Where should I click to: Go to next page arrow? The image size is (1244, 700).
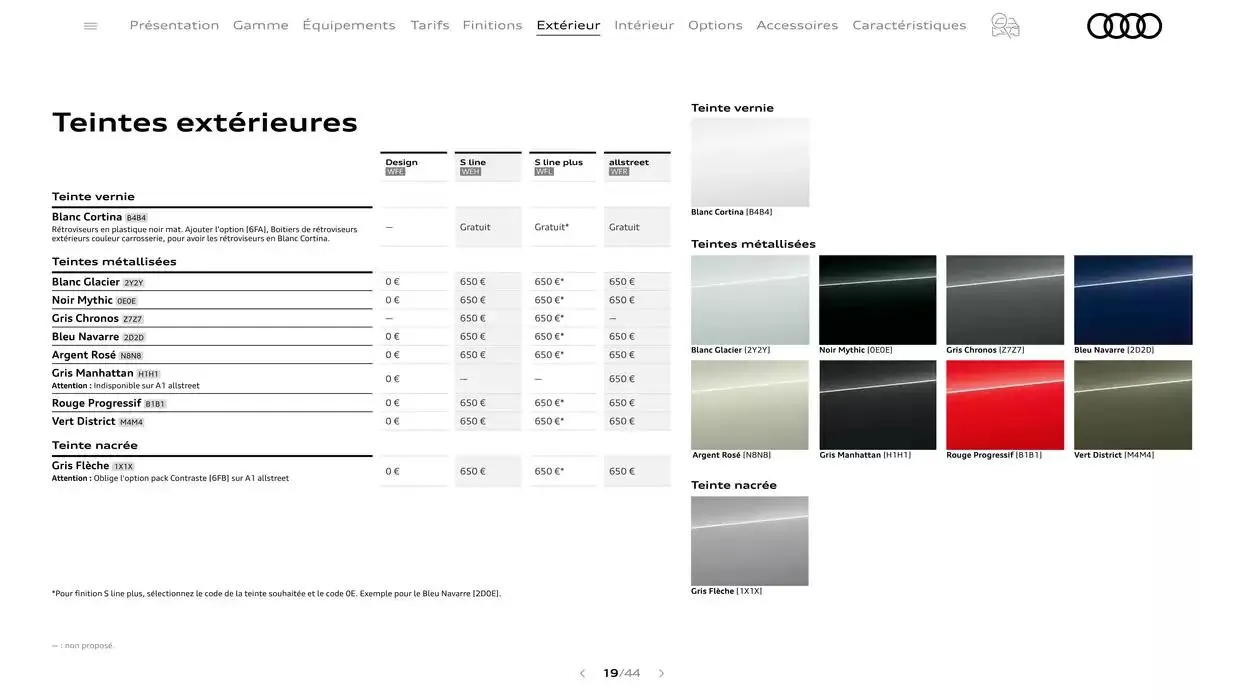tap(661, 674)
